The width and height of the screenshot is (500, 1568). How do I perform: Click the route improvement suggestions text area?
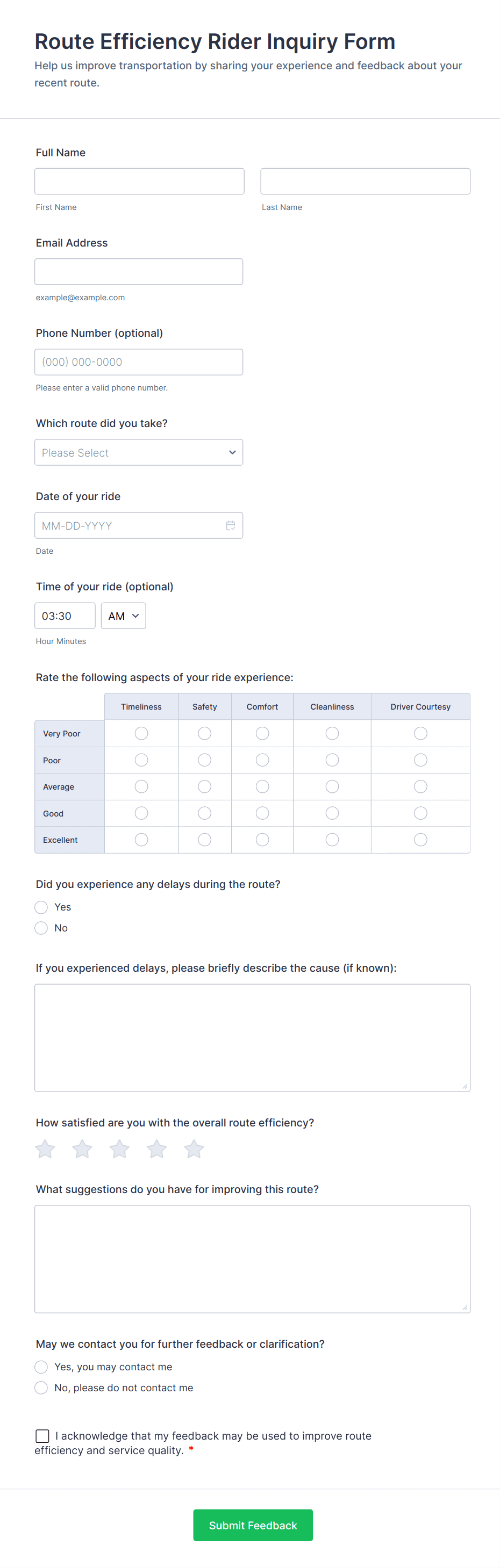tap(252, 1258)
